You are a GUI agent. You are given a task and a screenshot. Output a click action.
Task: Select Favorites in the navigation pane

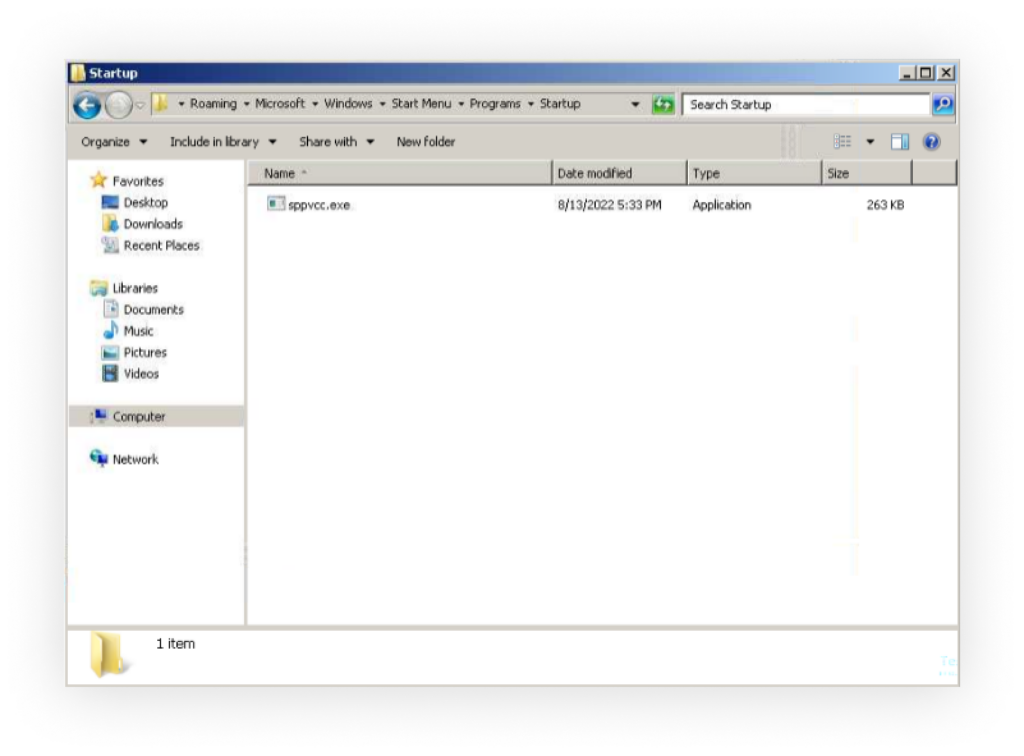click(138, 181)
